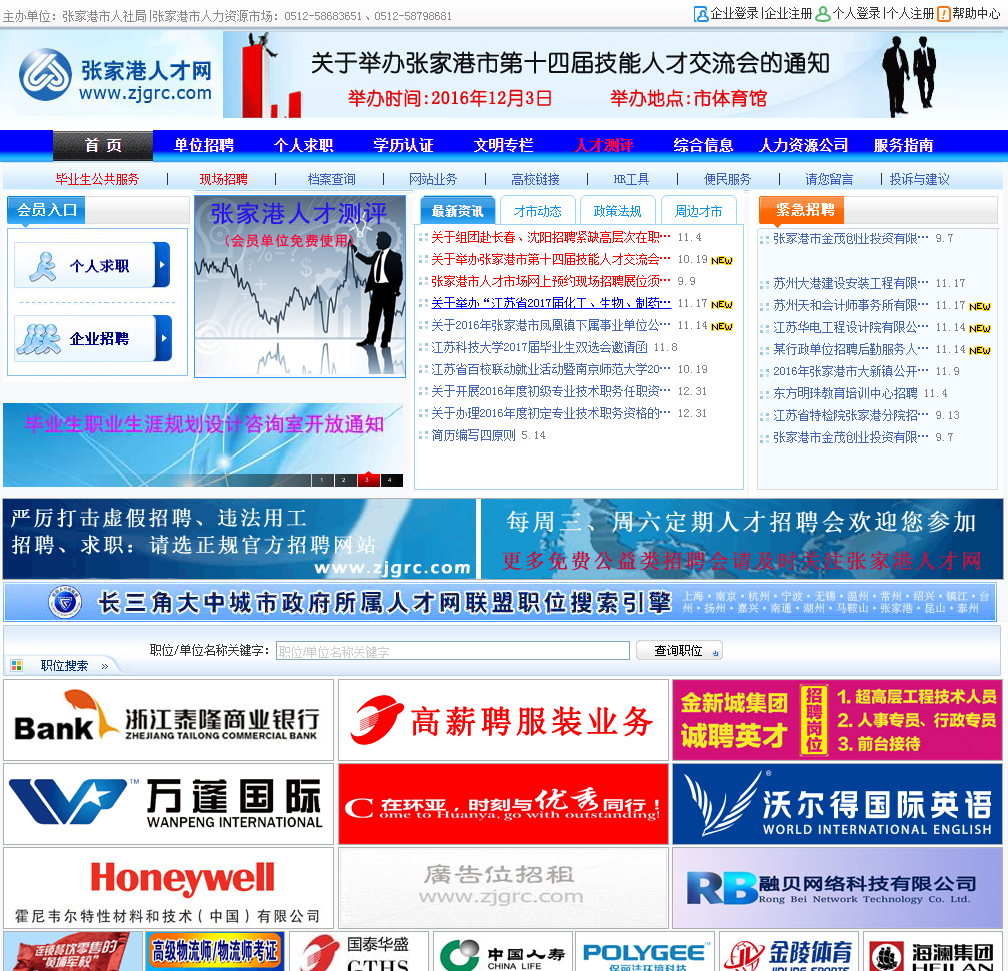
Task: Click the 个人求职 running-figure icon
Action: [x=42, y=266]
